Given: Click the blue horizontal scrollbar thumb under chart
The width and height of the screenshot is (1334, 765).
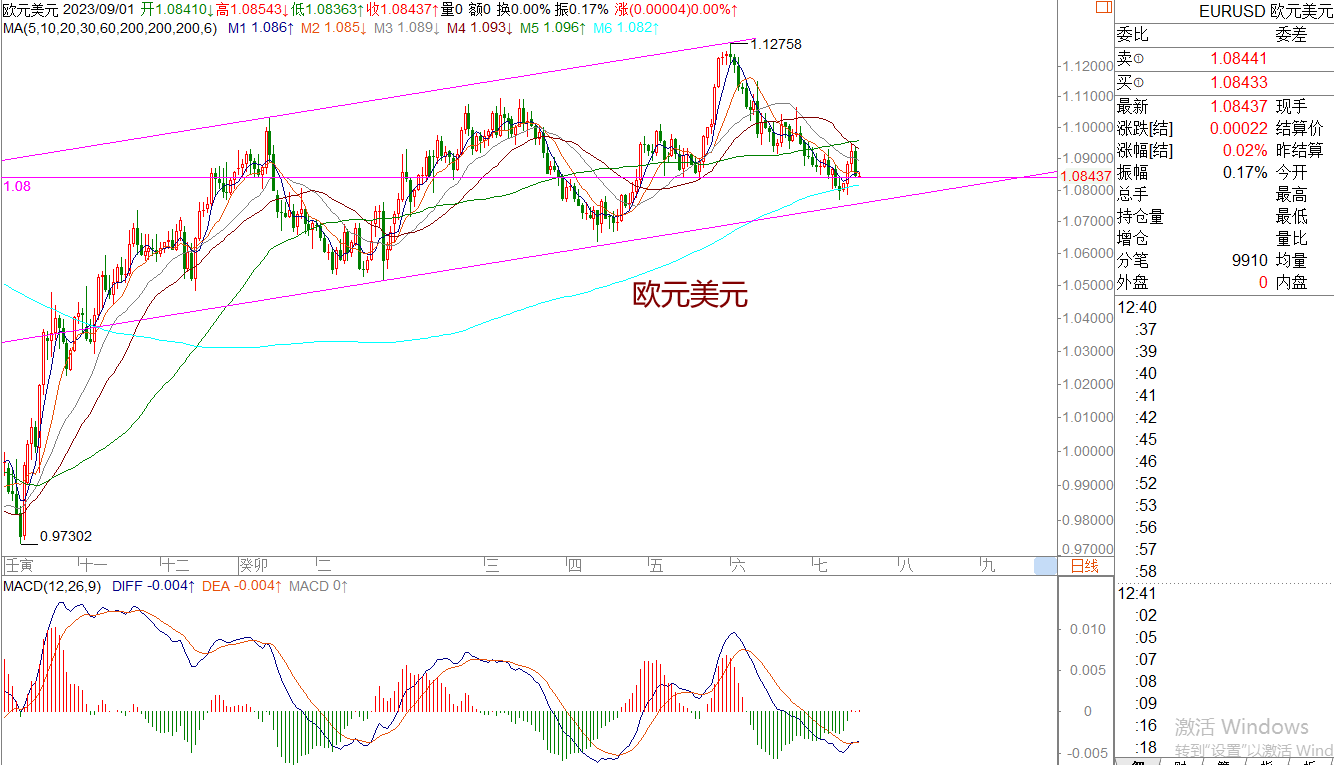Looking at the screenshot, I should point(1045,566).
